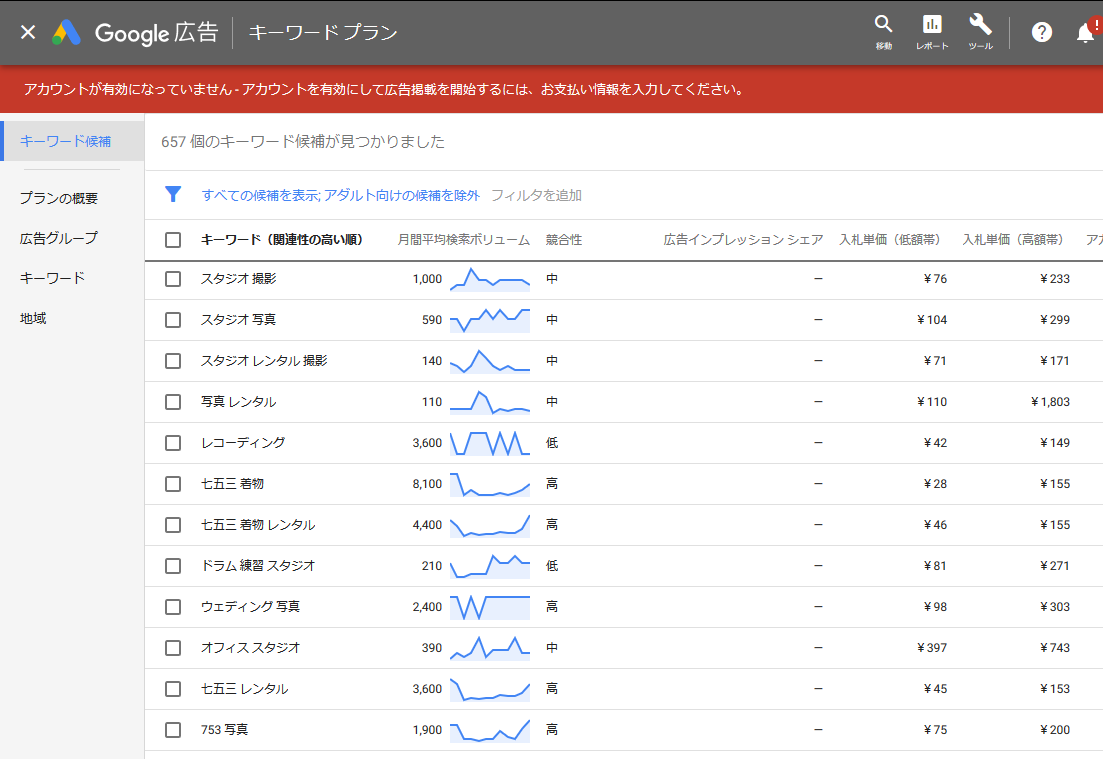1103x759 pixels.
Task: Sort by 入札単価(低額帯) column header
Action: point(890,240)
